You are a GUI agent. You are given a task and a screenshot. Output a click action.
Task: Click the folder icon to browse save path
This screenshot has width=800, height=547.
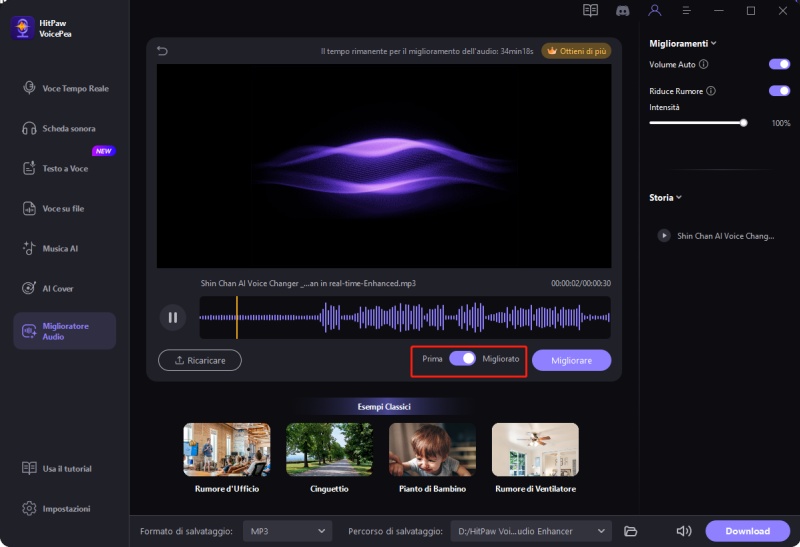pyautogui.click(x=630, y=531)
